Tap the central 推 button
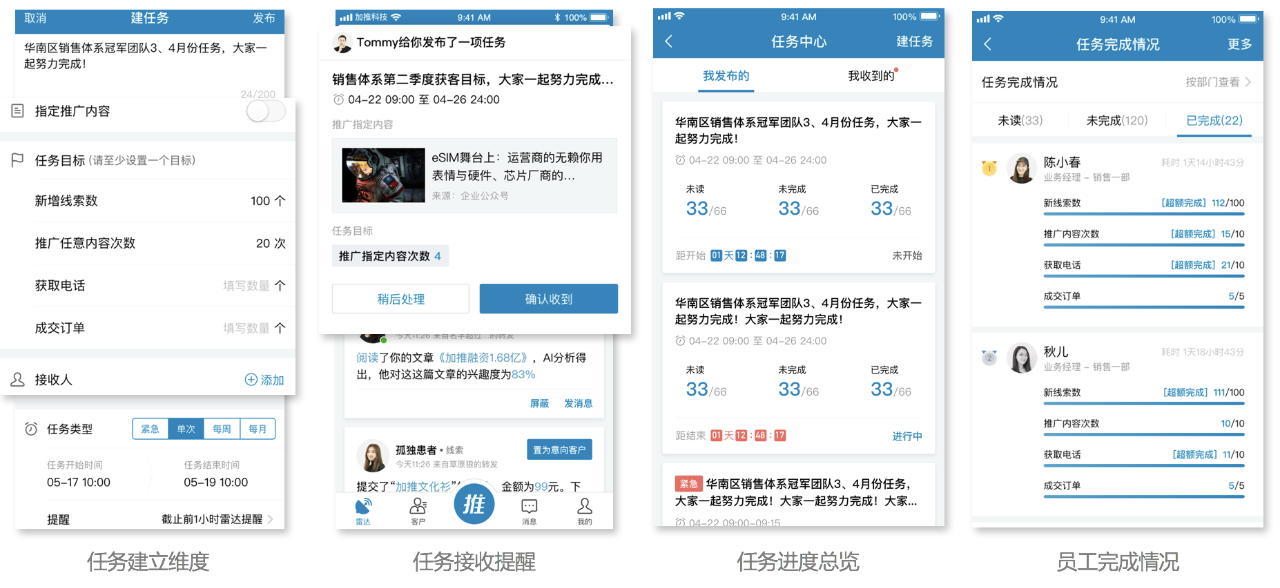1280x588 pixels. click(x=474, y=503)
